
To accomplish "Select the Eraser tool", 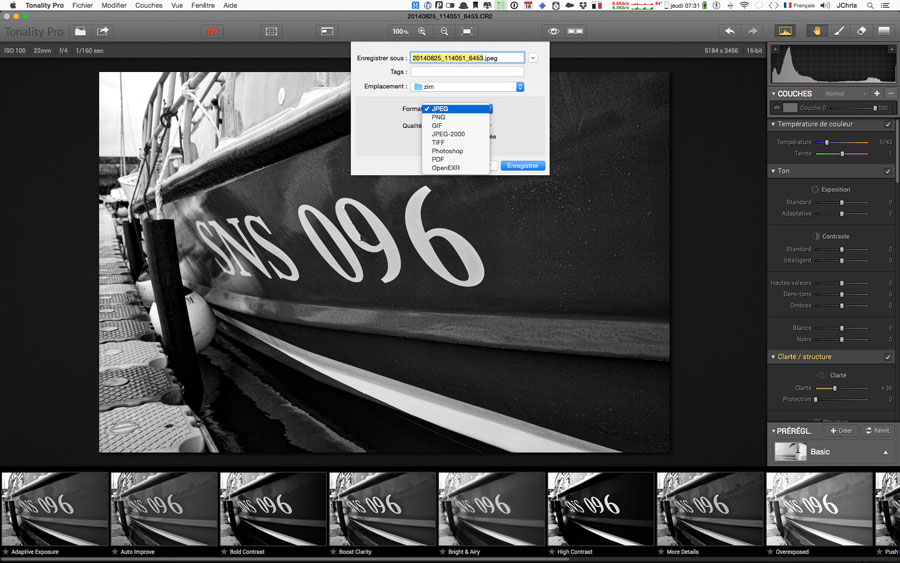I will tap(861, 31).
